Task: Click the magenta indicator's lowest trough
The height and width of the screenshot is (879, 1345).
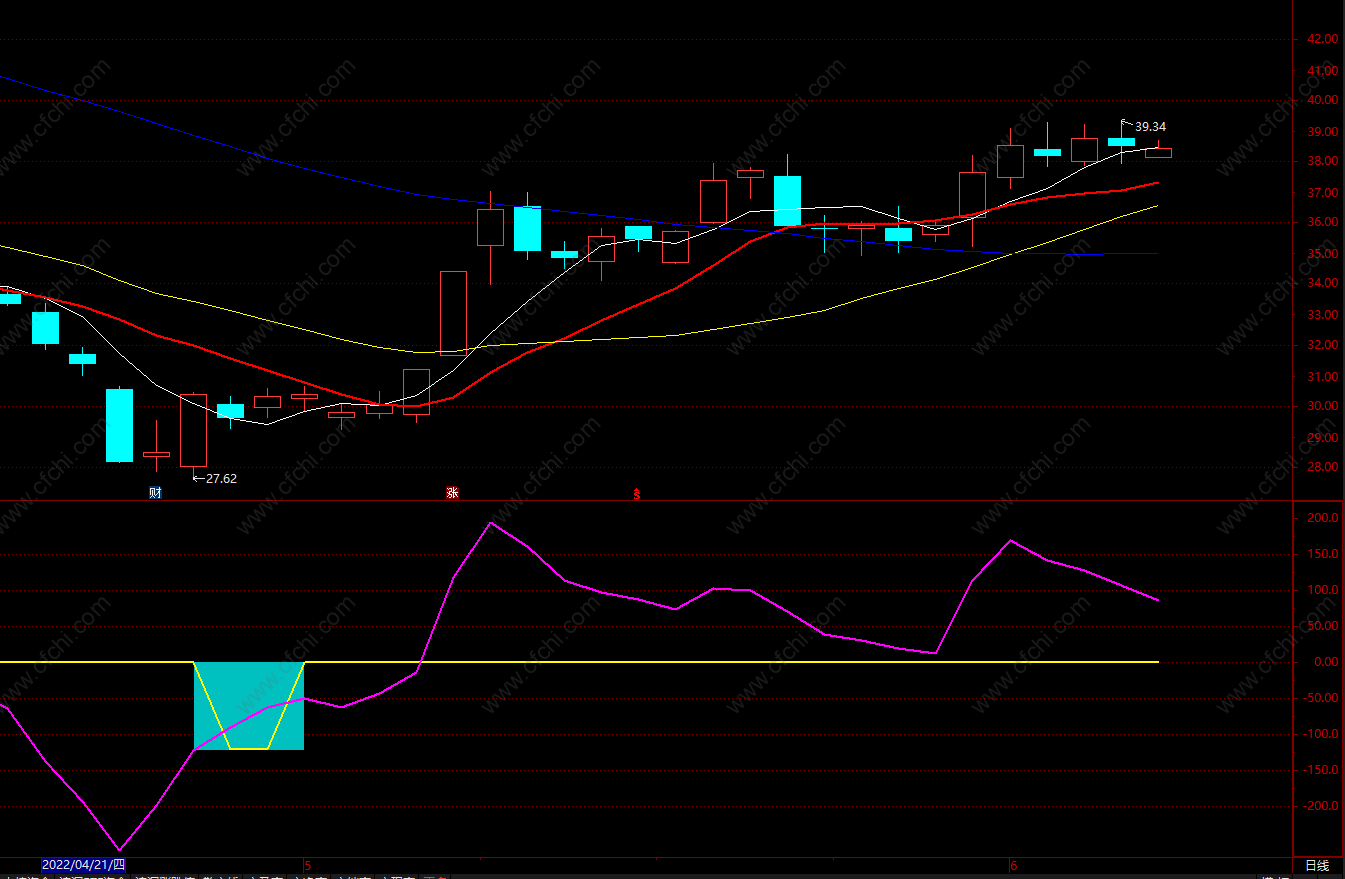Action: pyautogui.click(x=119, y=850)
